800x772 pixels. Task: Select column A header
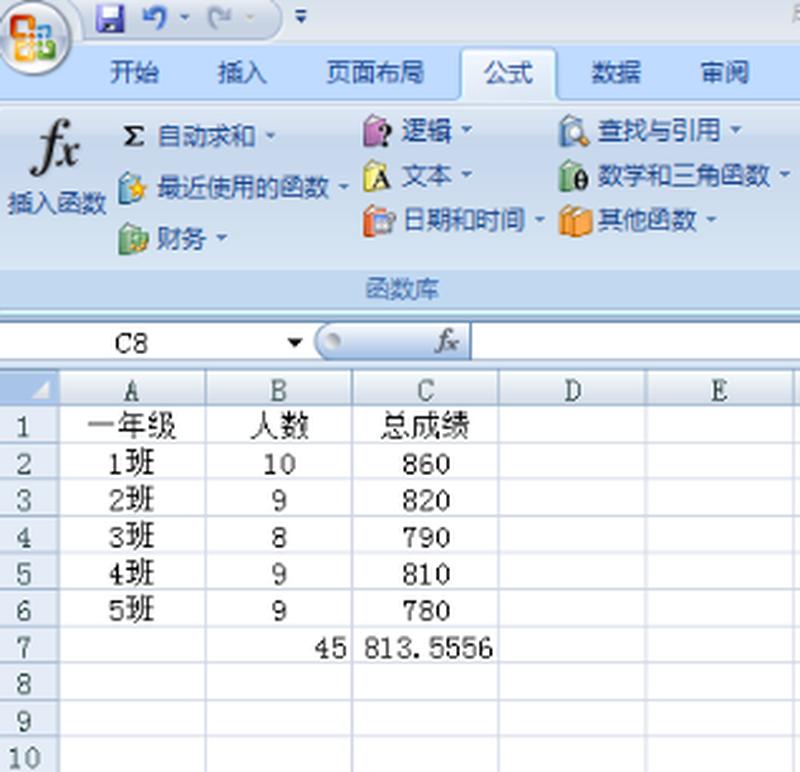pyautogui.click(x=132, y=390)
